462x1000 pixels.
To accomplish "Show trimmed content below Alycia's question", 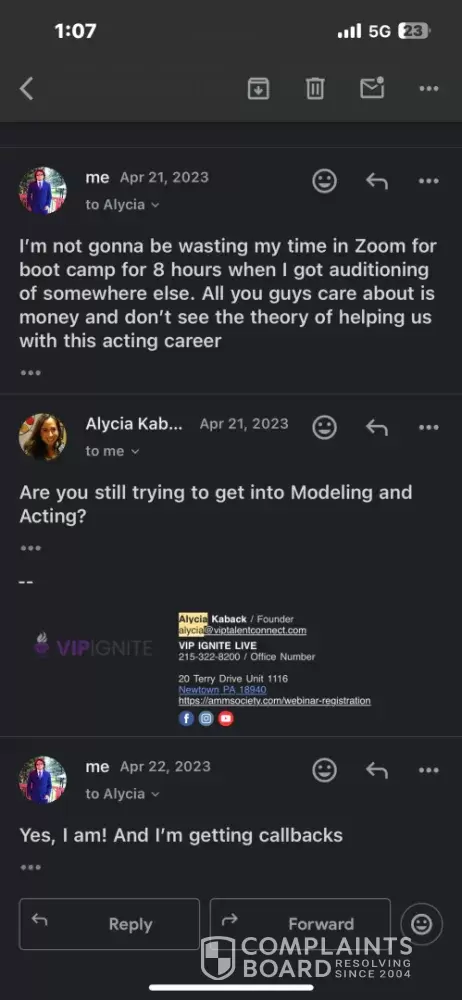I will tap(30, 548).
